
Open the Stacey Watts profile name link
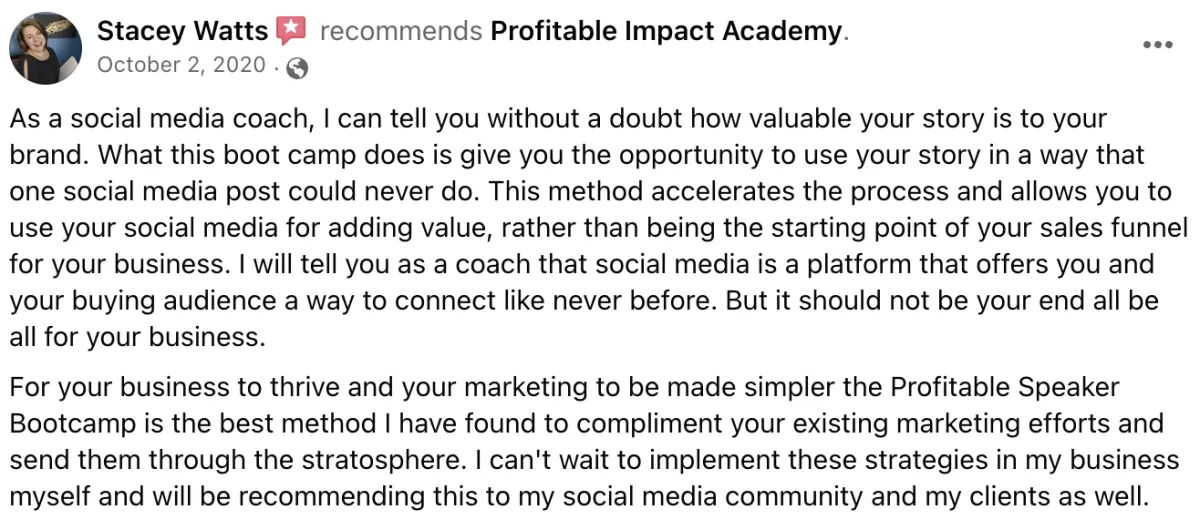point(182,31)
